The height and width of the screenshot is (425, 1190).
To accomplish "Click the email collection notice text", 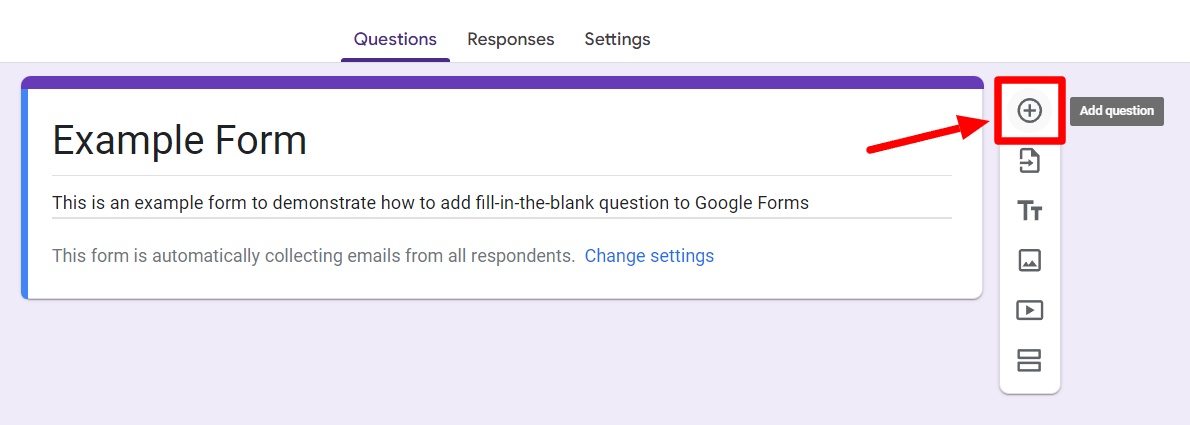I will tap(313, 256).
